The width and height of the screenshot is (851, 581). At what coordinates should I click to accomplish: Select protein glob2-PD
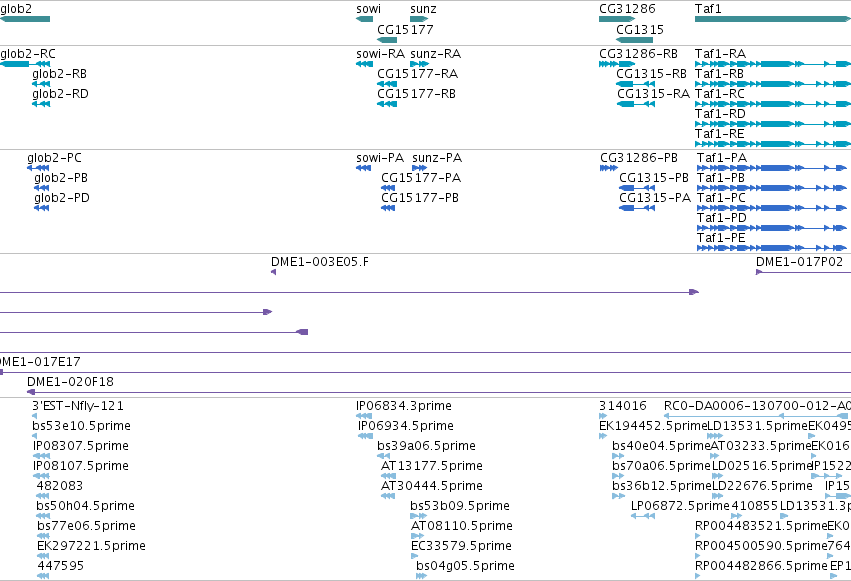pos(41,208)
